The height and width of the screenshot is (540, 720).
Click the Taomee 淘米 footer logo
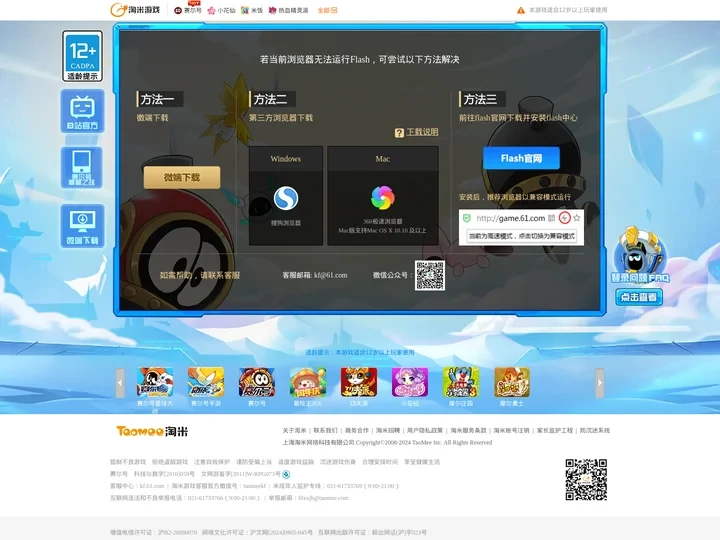(152, 431)
